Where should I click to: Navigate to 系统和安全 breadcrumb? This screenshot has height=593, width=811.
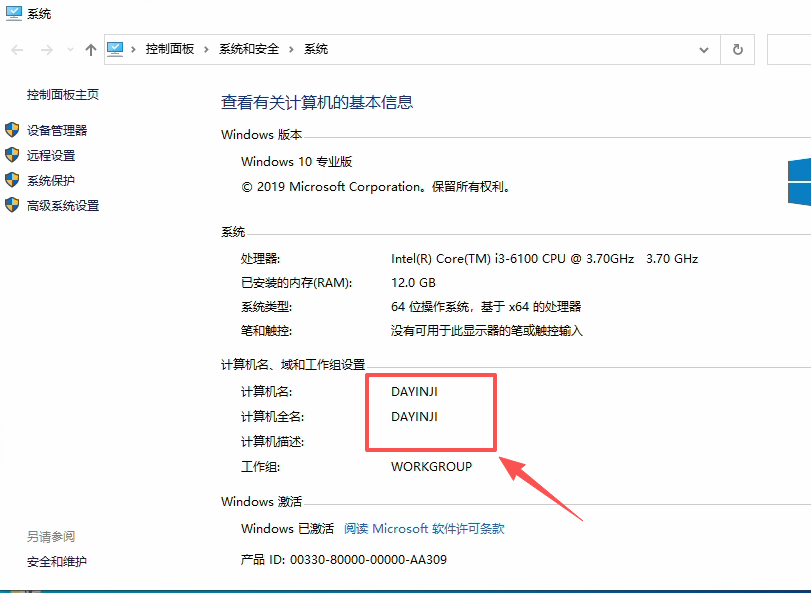(250, 49)
